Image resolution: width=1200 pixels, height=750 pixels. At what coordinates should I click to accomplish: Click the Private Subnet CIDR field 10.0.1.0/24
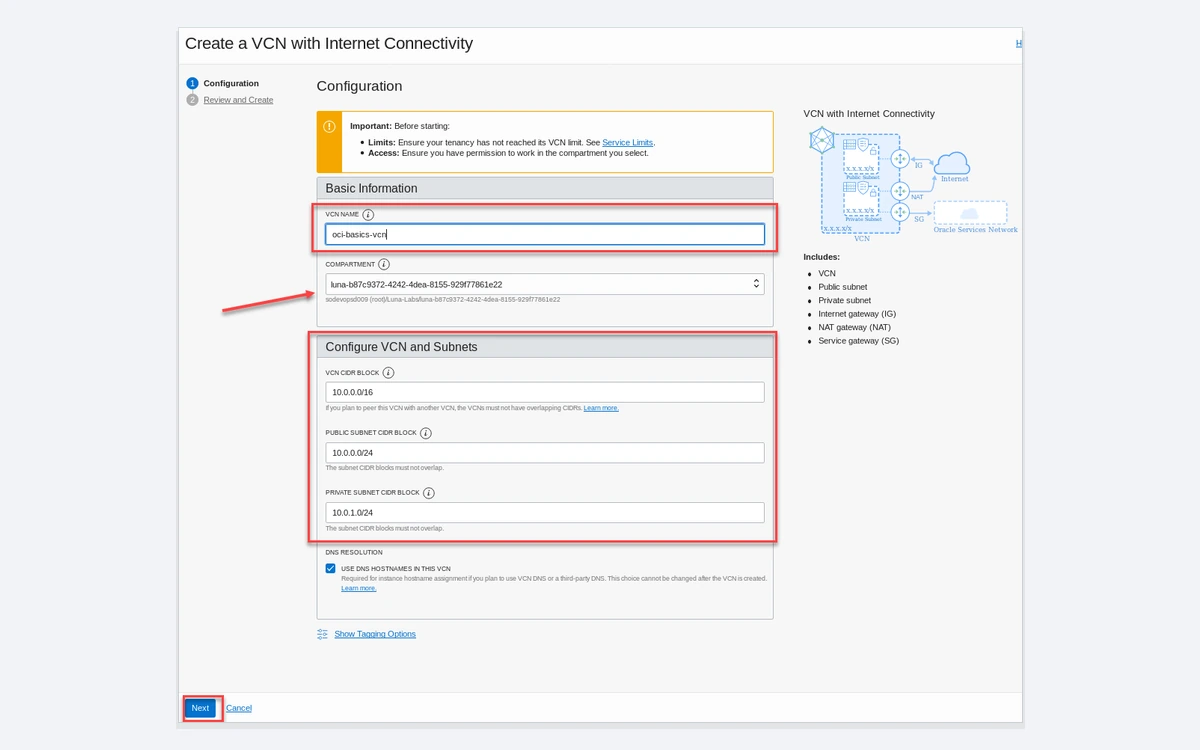point(545,513)
